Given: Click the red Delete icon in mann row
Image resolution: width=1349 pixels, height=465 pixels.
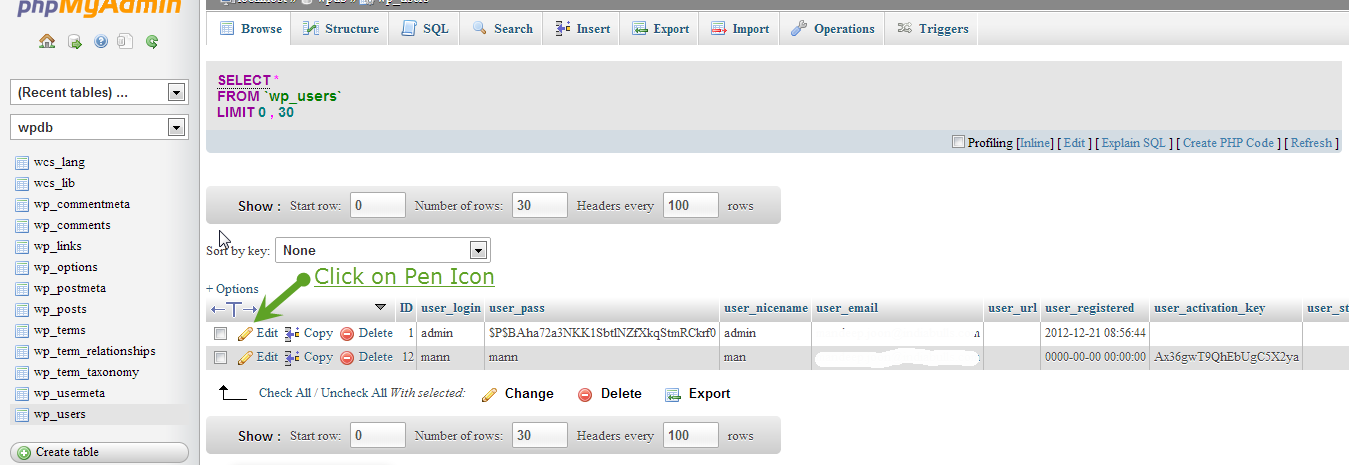Looking at the screenshot, I should point(347,357).
